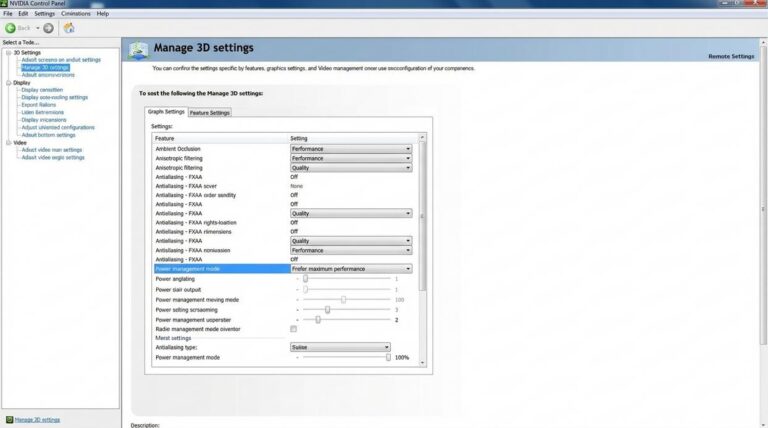Open the Ambient Occlusion setting dropdown

coord(351,149)
